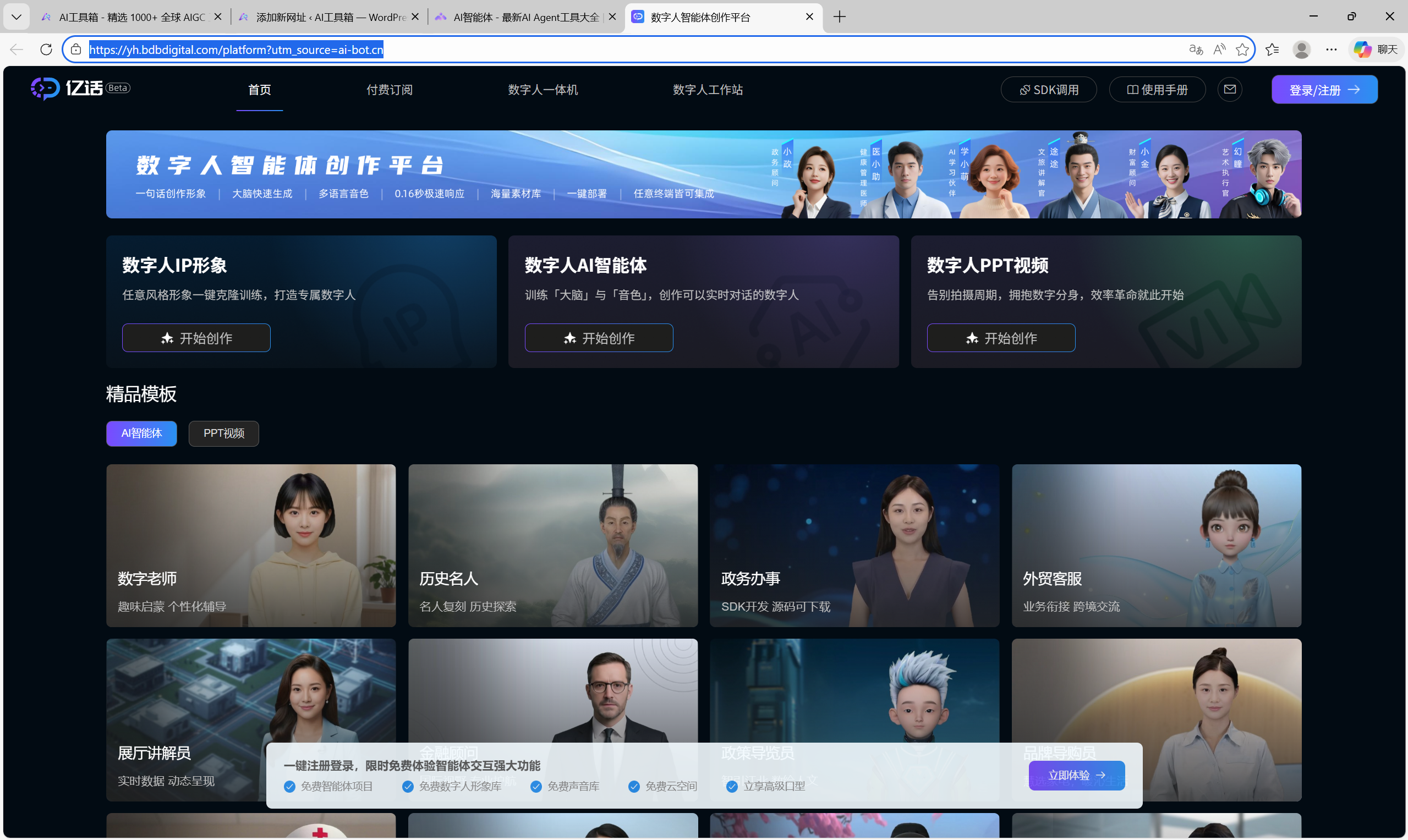
Task: Click the envelope message icon
Action: [x=1230, y=89]
